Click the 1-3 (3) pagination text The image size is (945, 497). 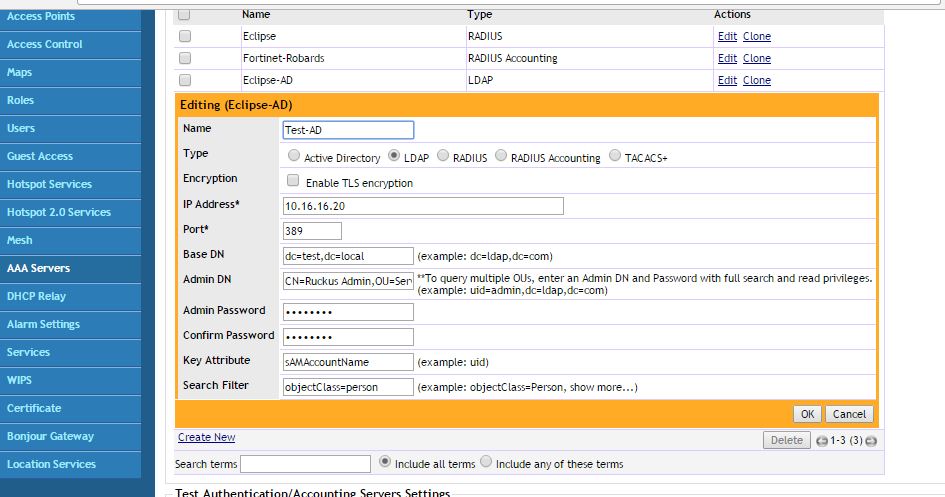tap(846, 440)
